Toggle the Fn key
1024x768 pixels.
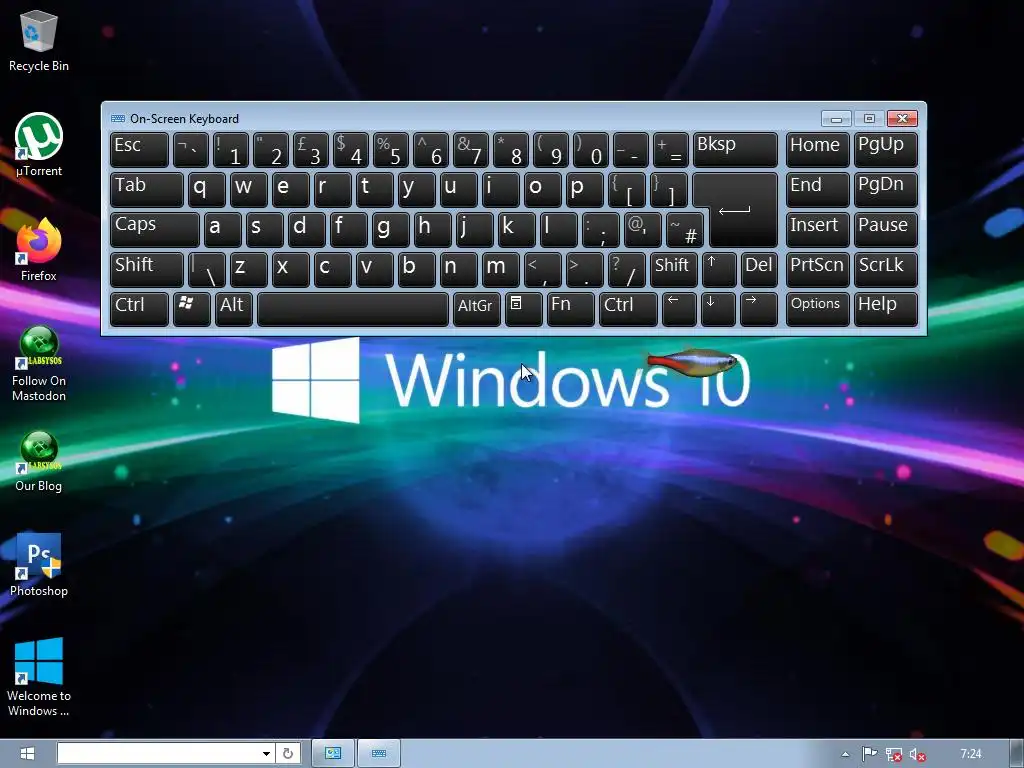[x=570, y=310]
